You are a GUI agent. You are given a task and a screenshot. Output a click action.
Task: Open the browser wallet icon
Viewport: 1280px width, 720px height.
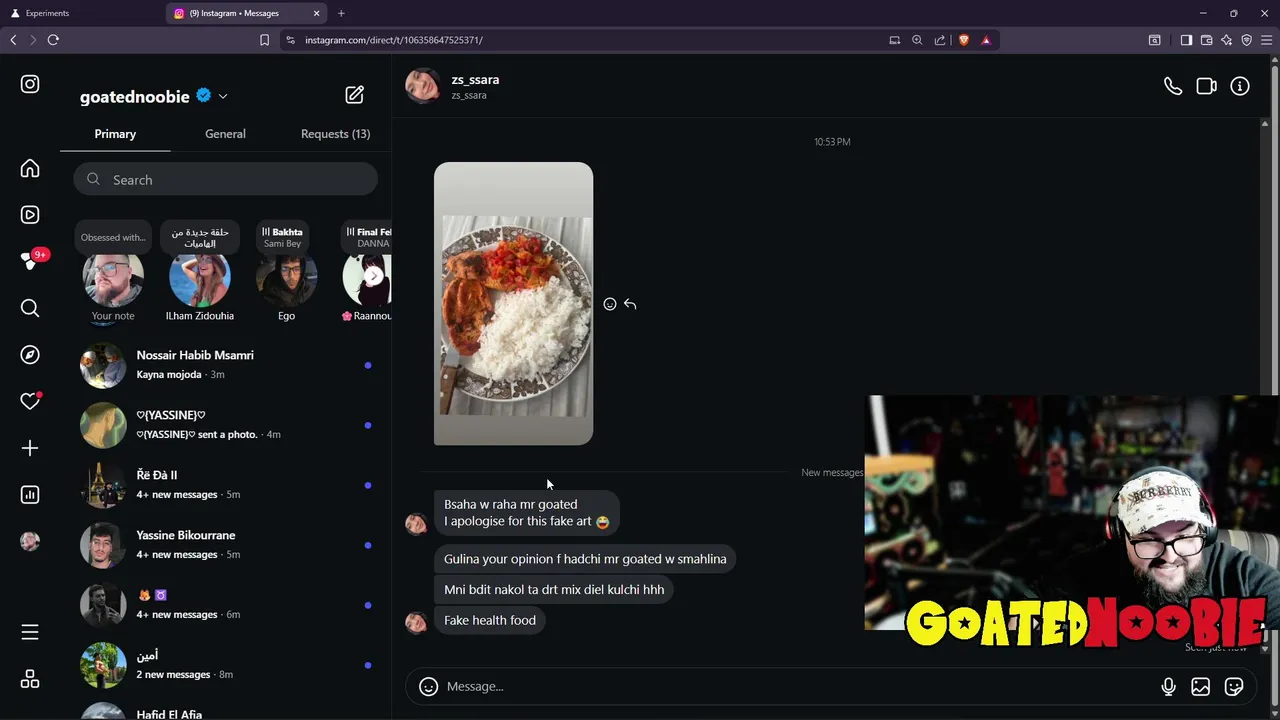pyautogui.click(x=1206, y=40)
